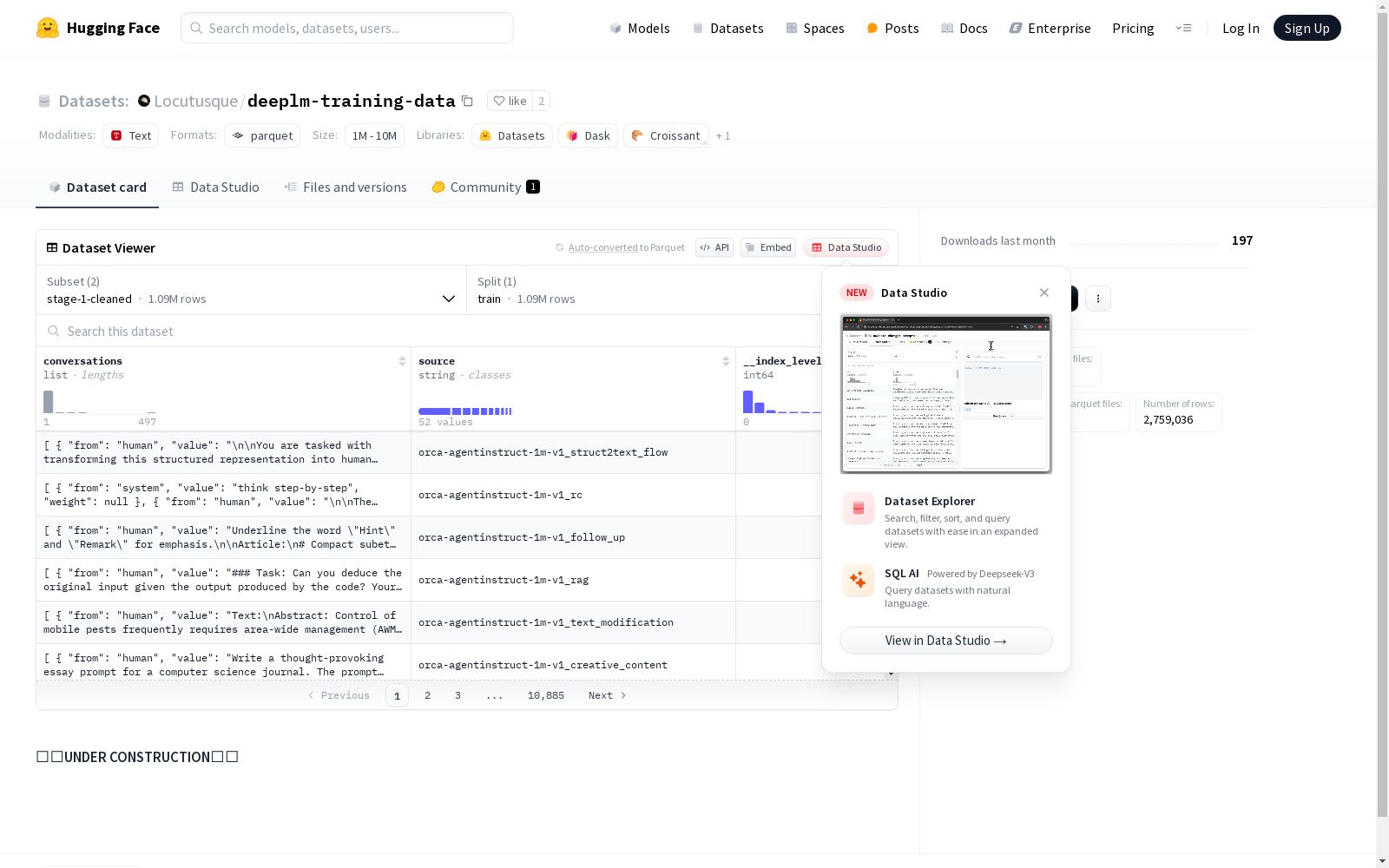Go to page 3 of the dataset

pyautogui.click(x=458, y=695)
